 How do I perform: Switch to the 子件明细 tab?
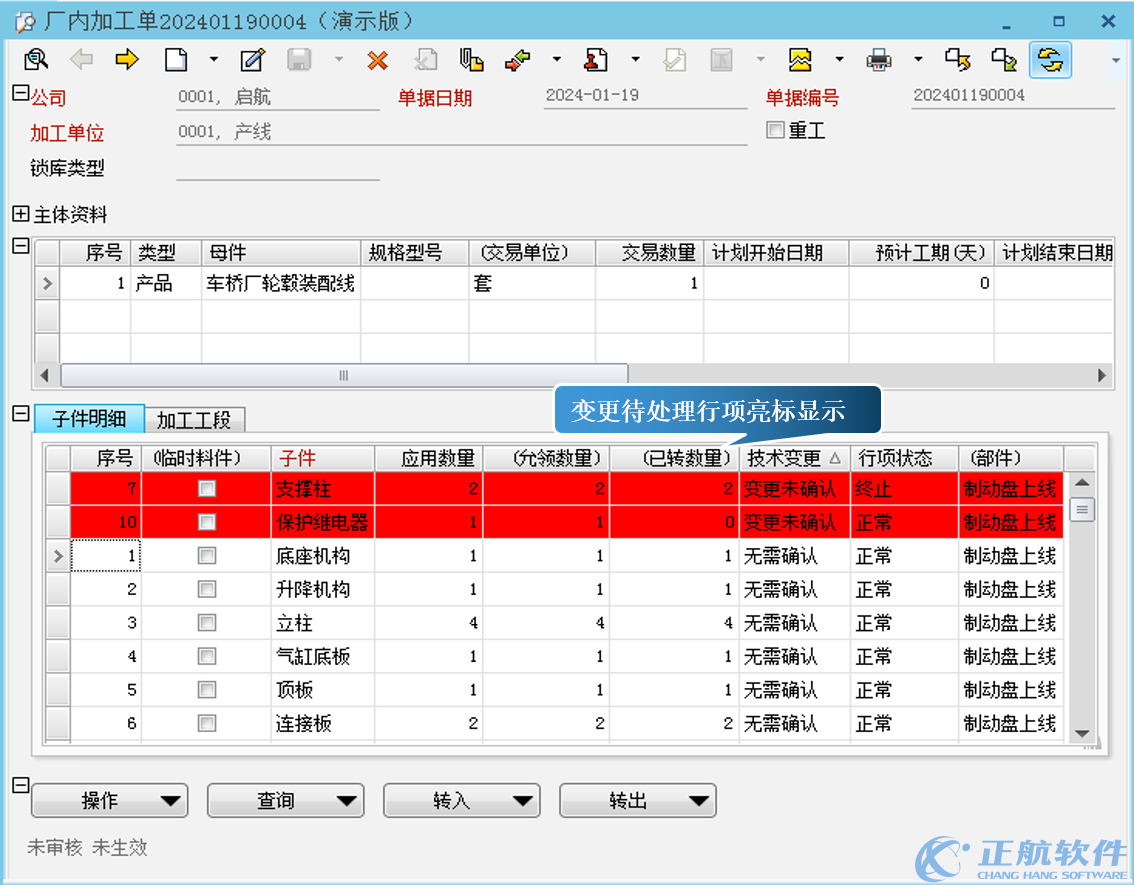pos(90,419)
